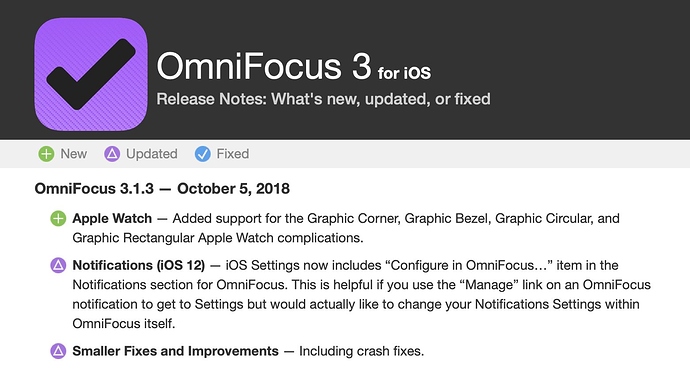Click the bold Notifications (iOS 12) entry title

[x=139, y=265]
